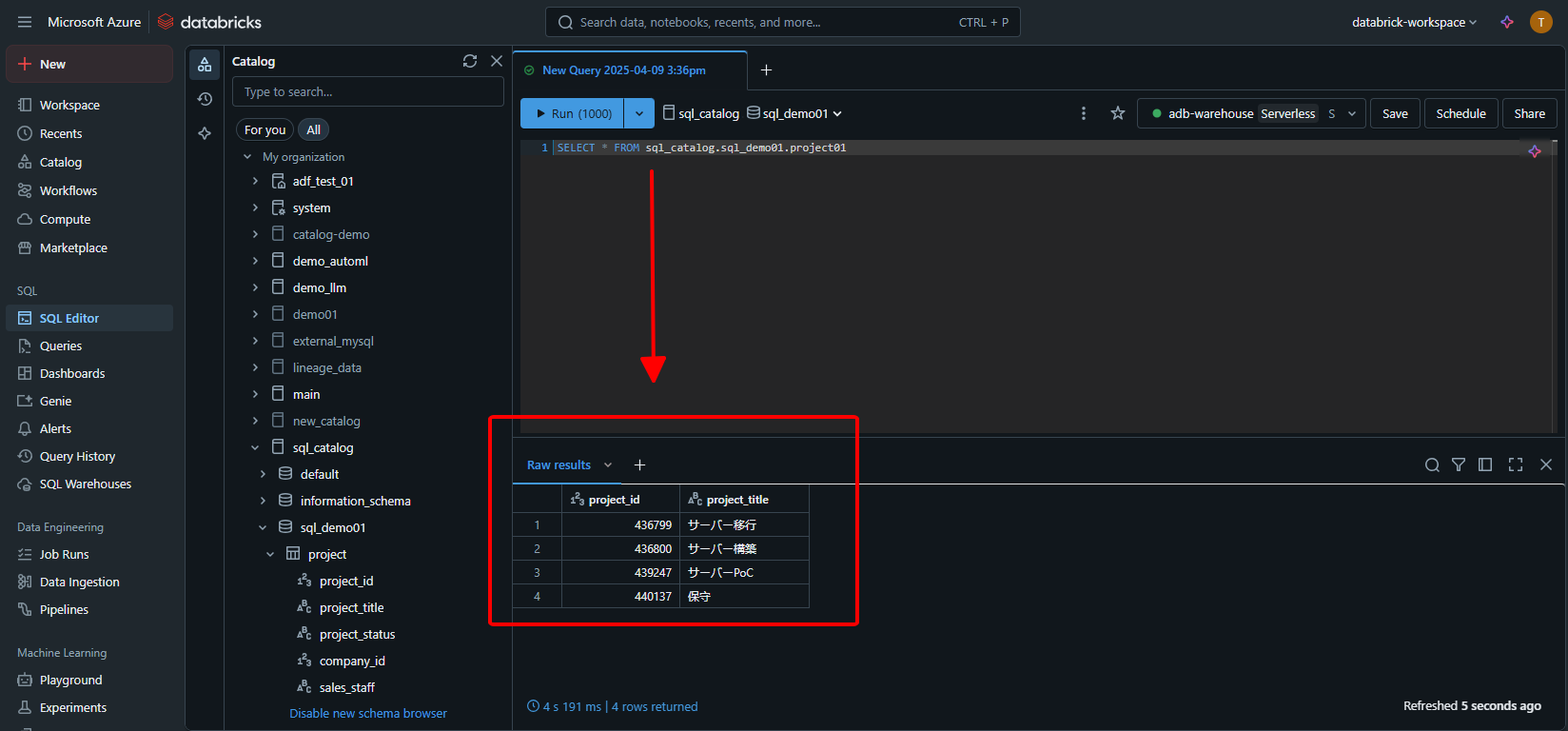Expand the system catalog
The image size is (1568, 731).
click(x=255, y=207)
